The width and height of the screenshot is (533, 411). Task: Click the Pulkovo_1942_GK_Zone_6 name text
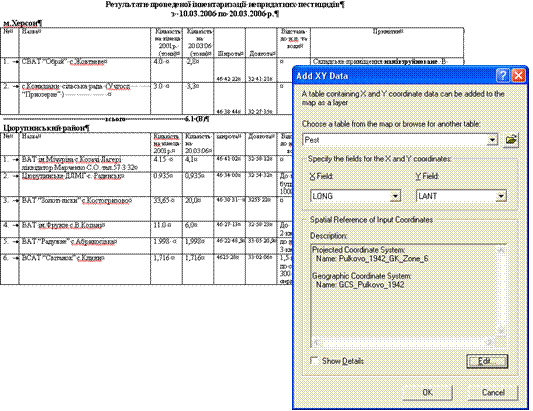pyautogui.click(x=383, y=259)
